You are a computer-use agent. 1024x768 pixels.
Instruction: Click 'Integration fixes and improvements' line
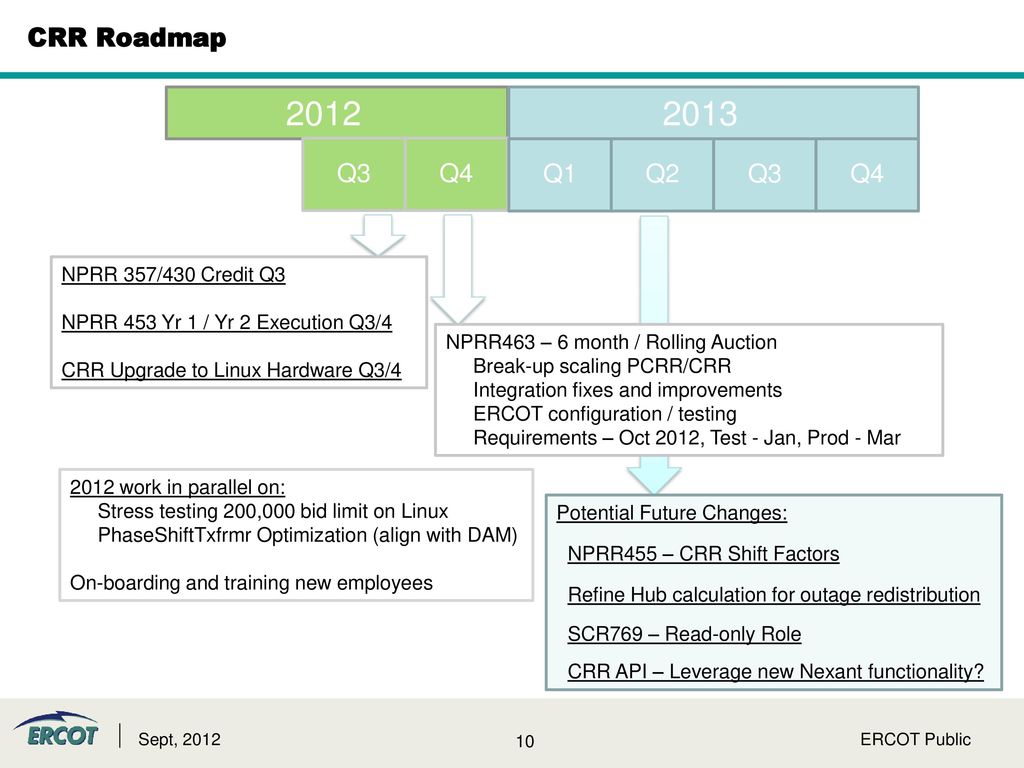[628, 390]
